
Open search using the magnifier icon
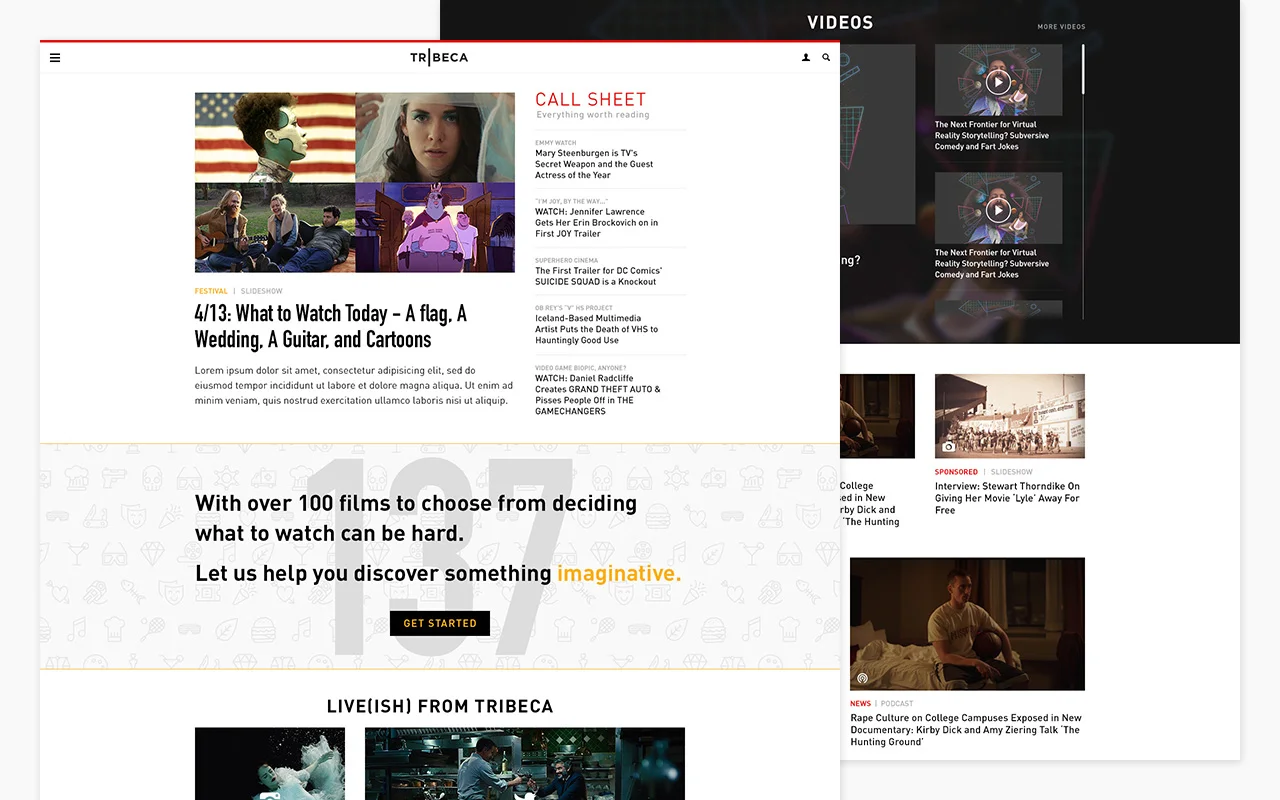click(x=826, y=57)
